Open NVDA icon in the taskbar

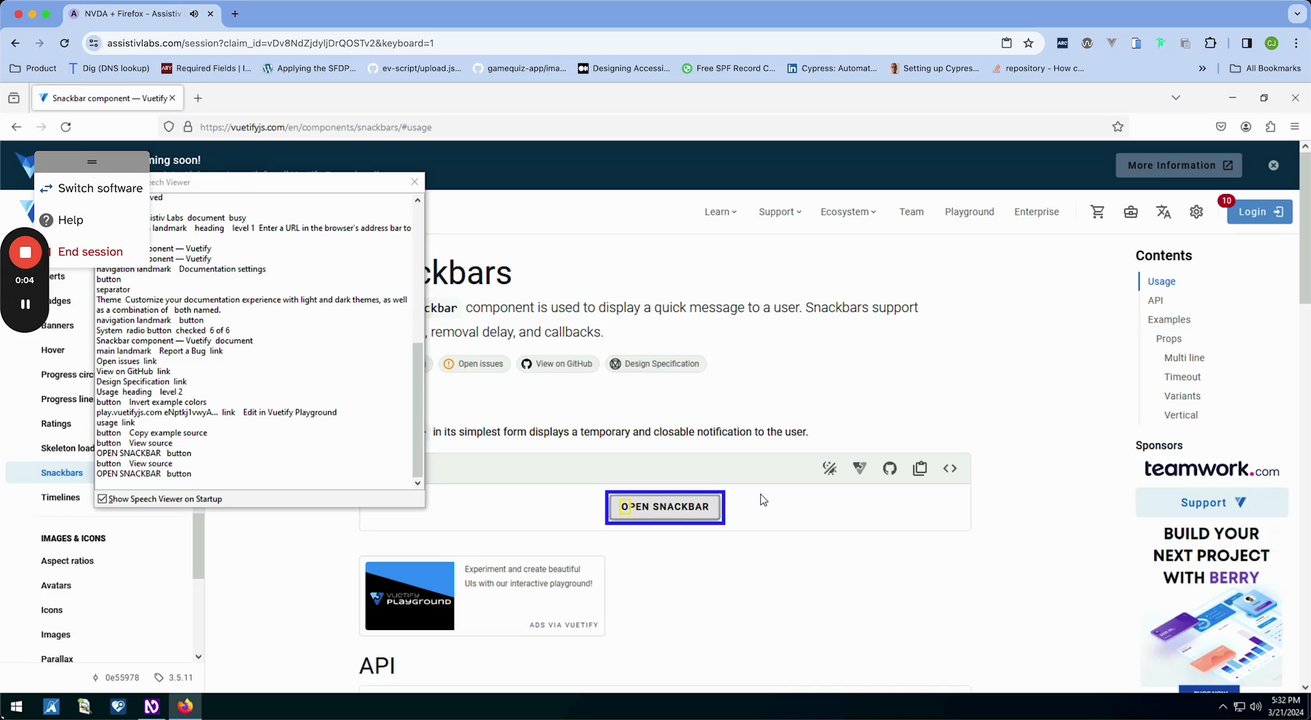pyautogui.click(x=151, y=707)
